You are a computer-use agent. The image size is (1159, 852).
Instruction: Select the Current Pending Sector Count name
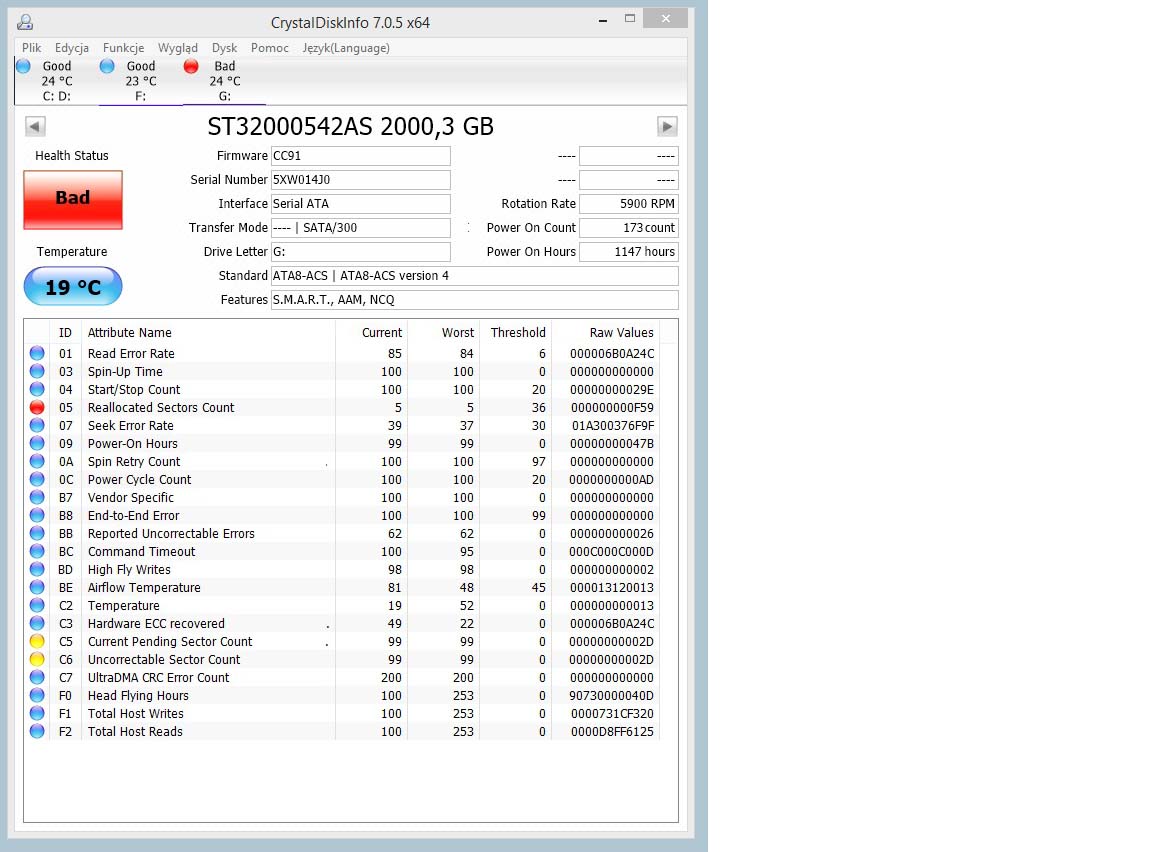[170, 641]
